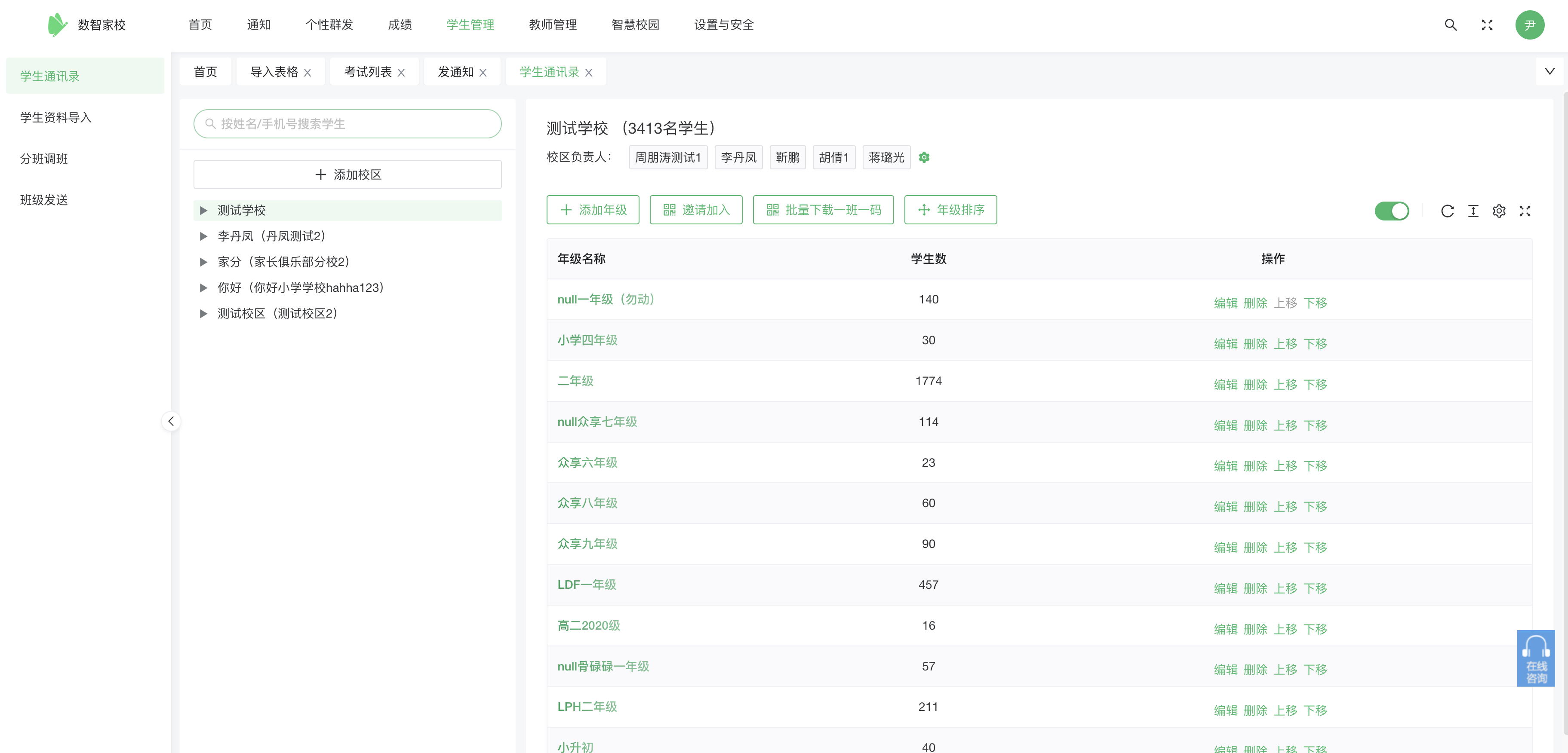Click 下移 for 众享九年级 row
The height and width of the screenshot is (753, 1568).
pyautogui.click(x=1316, y=548)
